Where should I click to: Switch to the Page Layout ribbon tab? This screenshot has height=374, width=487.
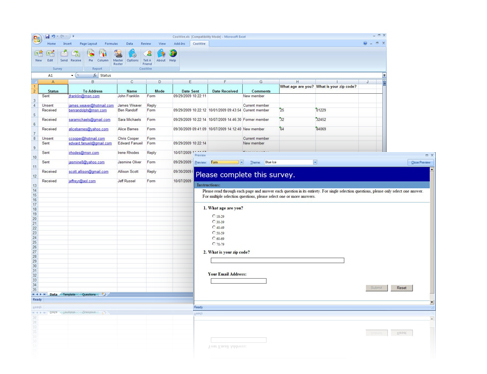[88, 44]
